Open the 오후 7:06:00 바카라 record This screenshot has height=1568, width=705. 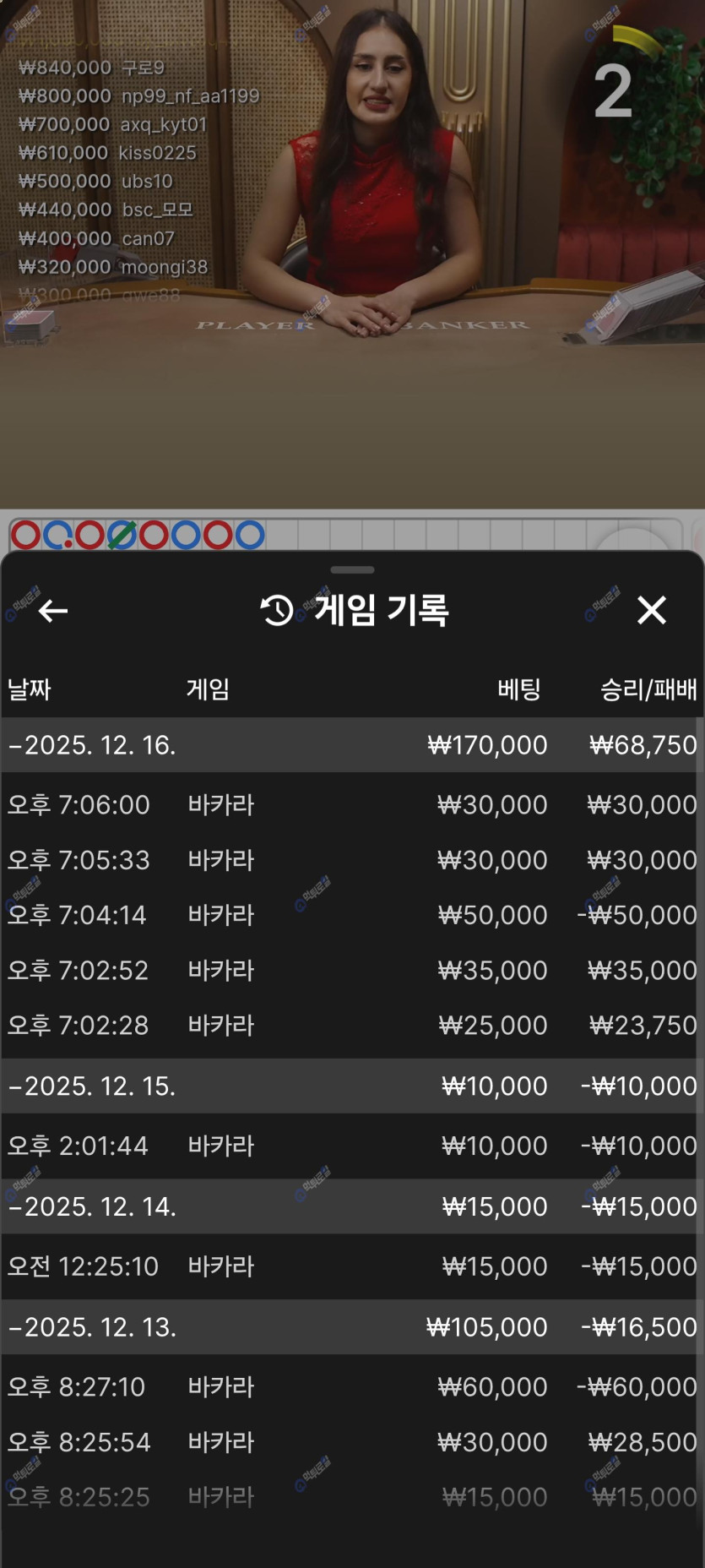click(x=352, y=804)
